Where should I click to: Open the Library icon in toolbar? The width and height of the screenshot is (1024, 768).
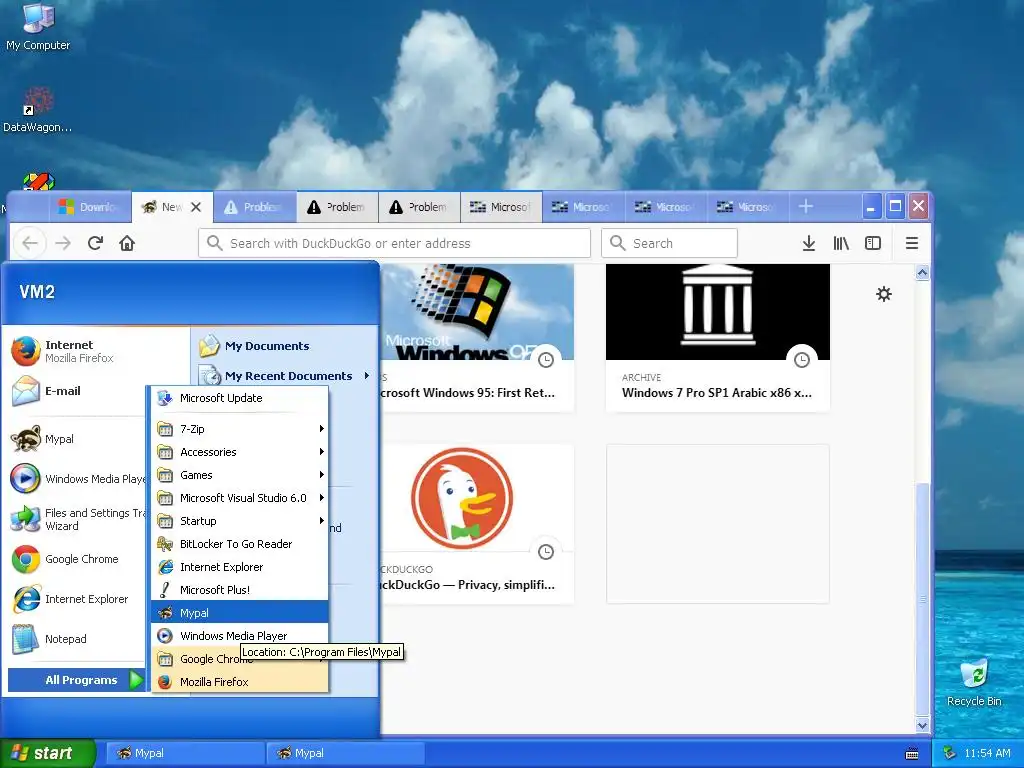coord(841,243)
